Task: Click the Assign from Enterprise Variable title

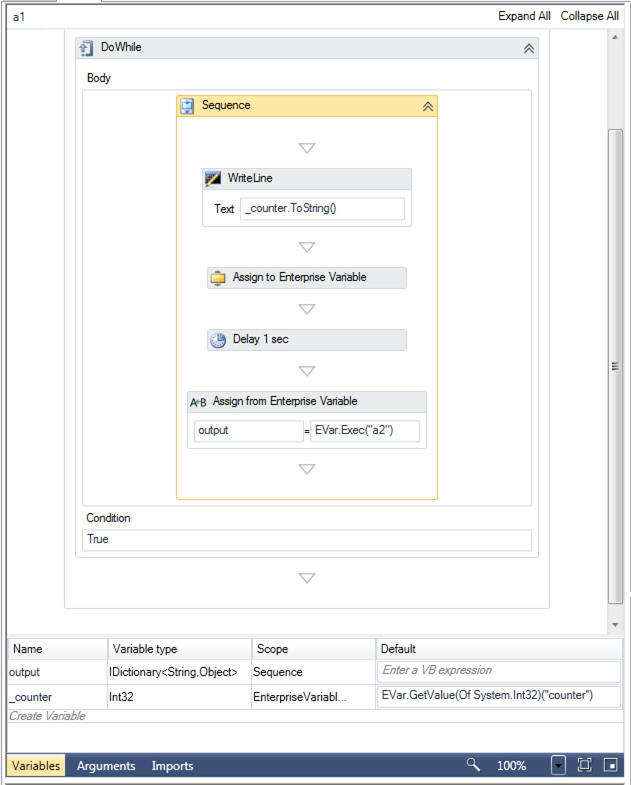Action: (285, 402)
